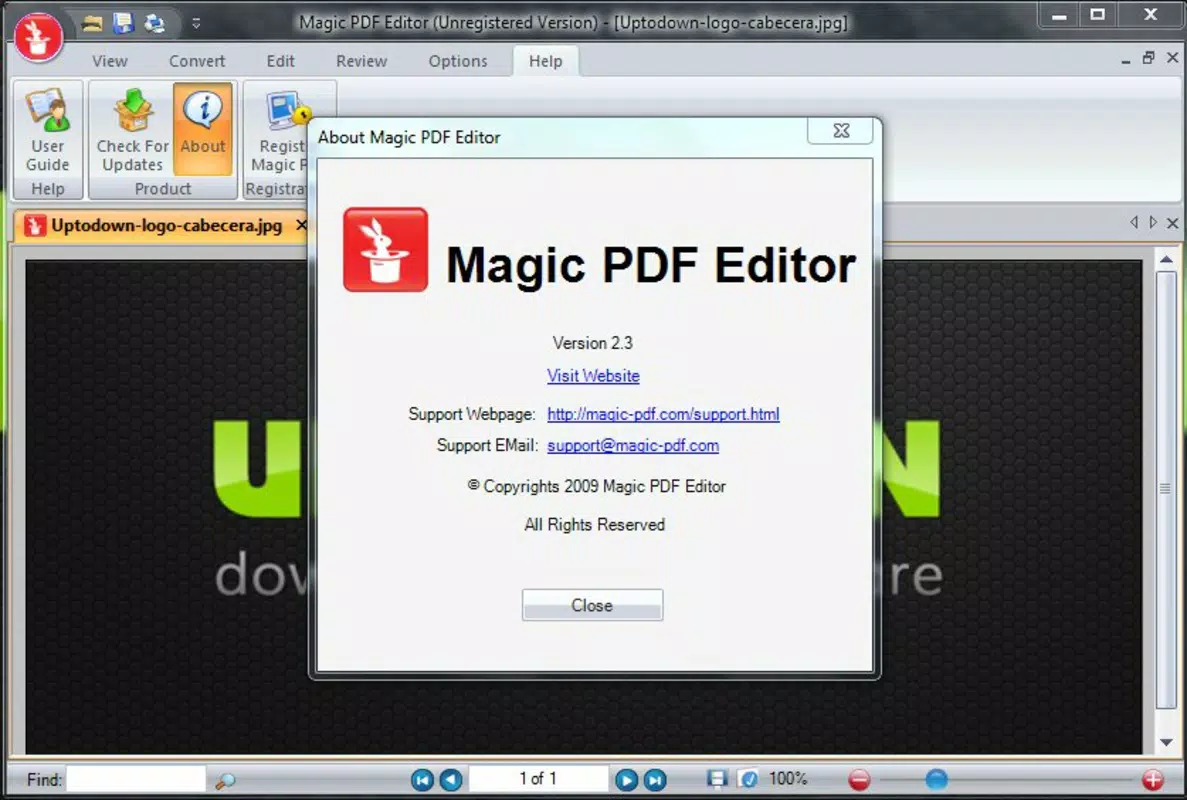Image resolution: width=1187 pixels, height=800 pixels.
Task: Click the fit page icon beside 100%
Action: coord(748,779)
